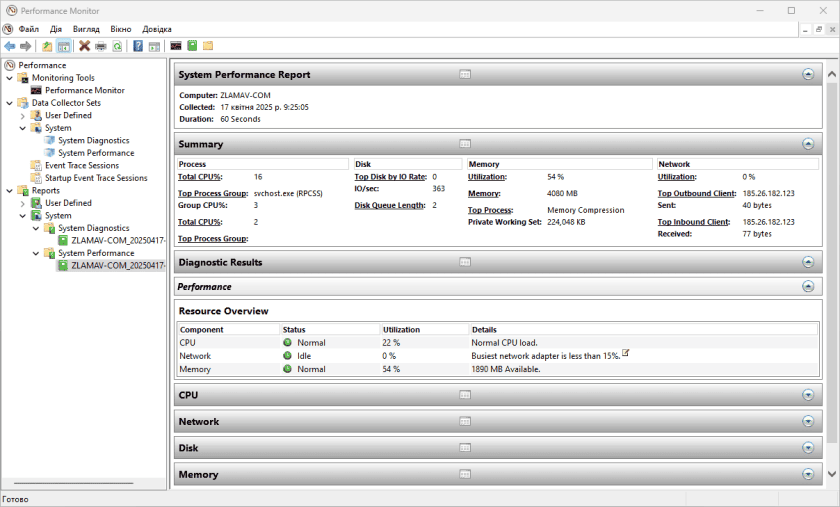Viewport: 840px width, 507px height.
Task: Collapse the Data Collector Sets tree node
Action: (10, 103)
